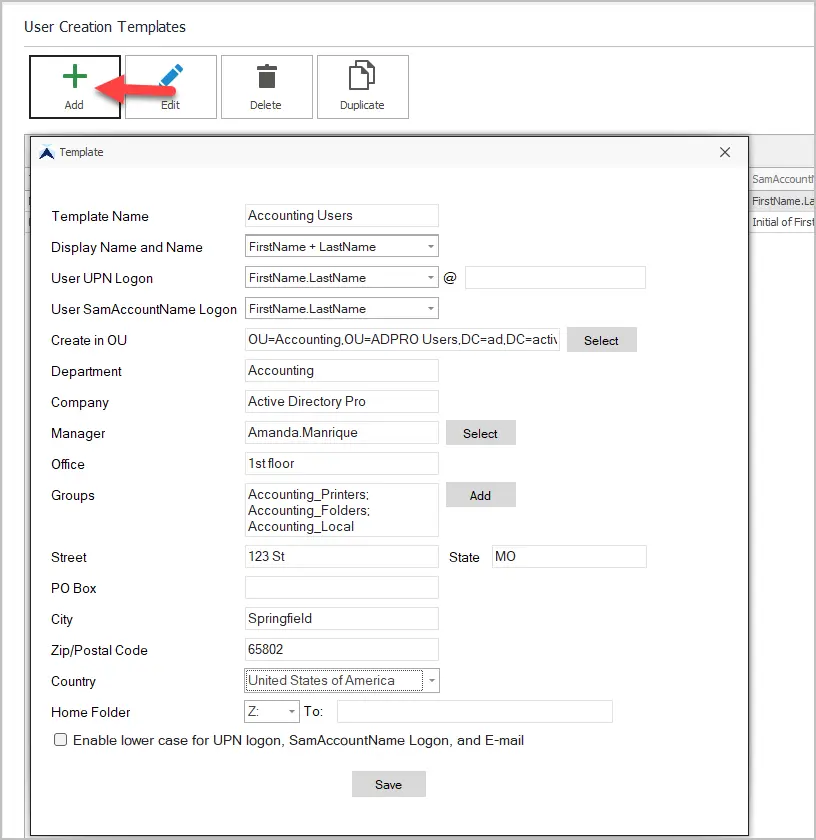Click the Delete template trash icon
The image size is (816, 840).
coord(266,77)
